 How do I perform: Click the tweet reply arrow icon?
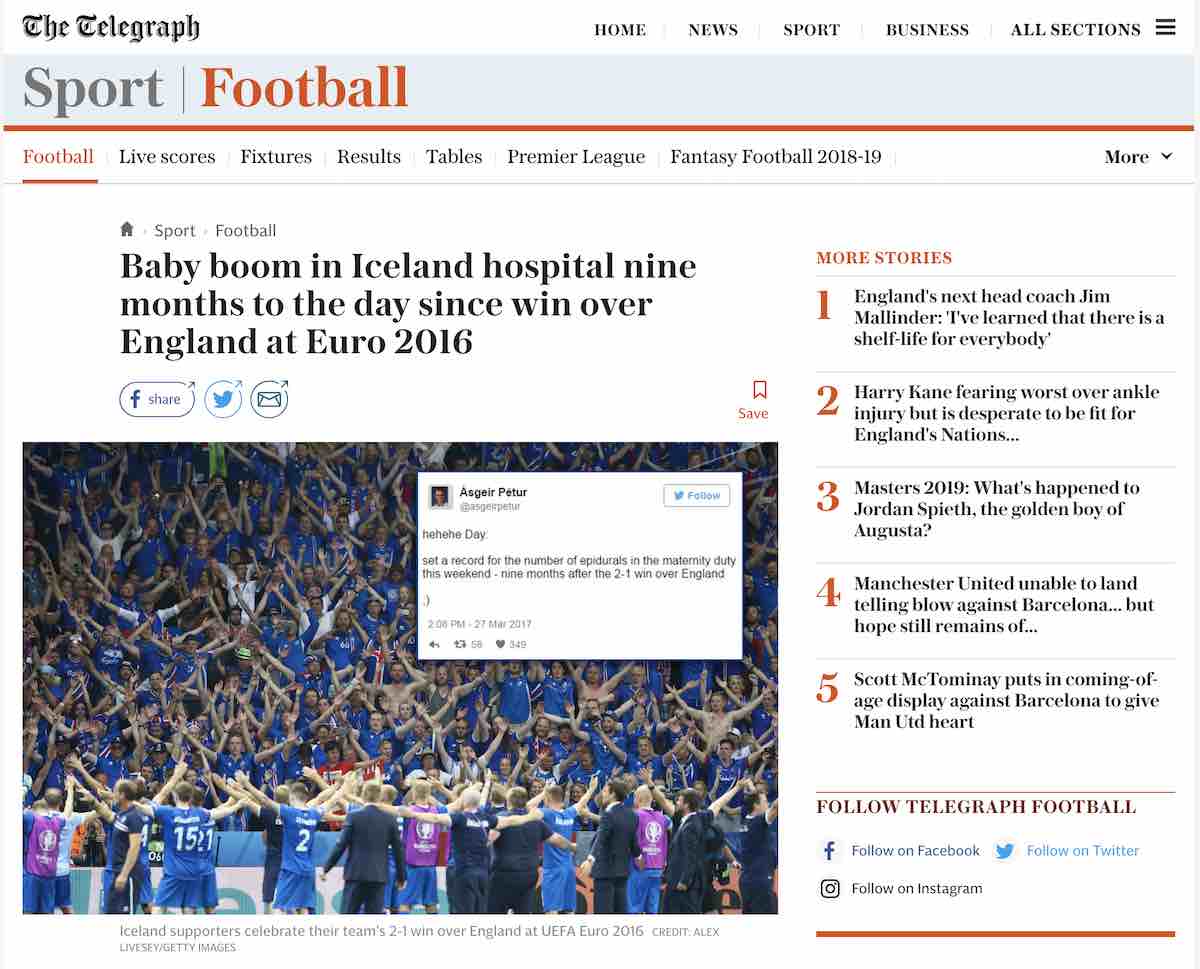click(x=434, y=645)
